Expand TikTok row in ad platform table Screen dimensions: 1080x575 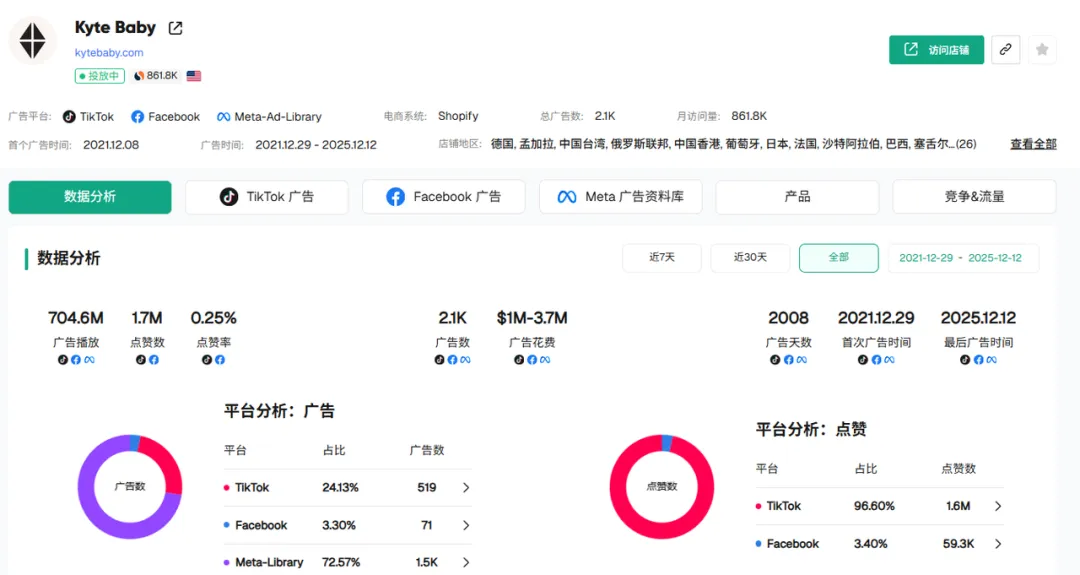click(x=466, y=488)
